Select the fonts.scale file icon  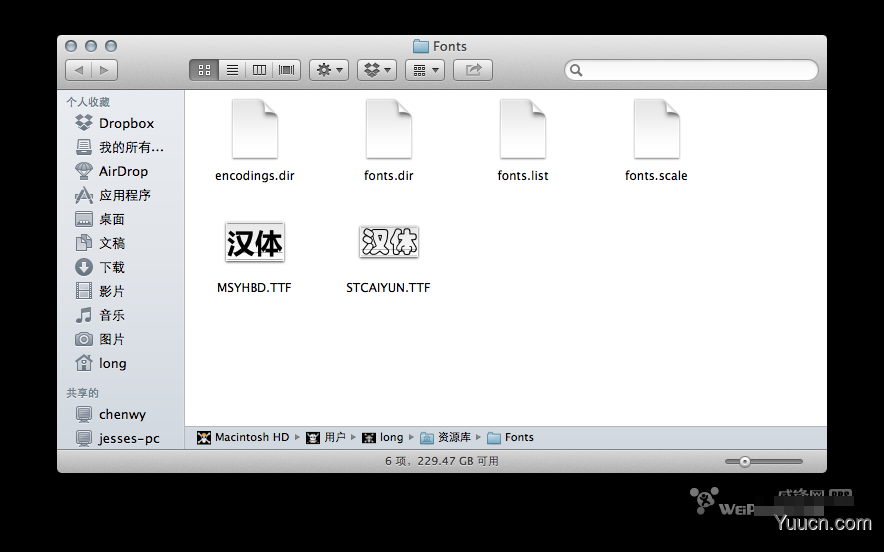(x=656, y=129)
